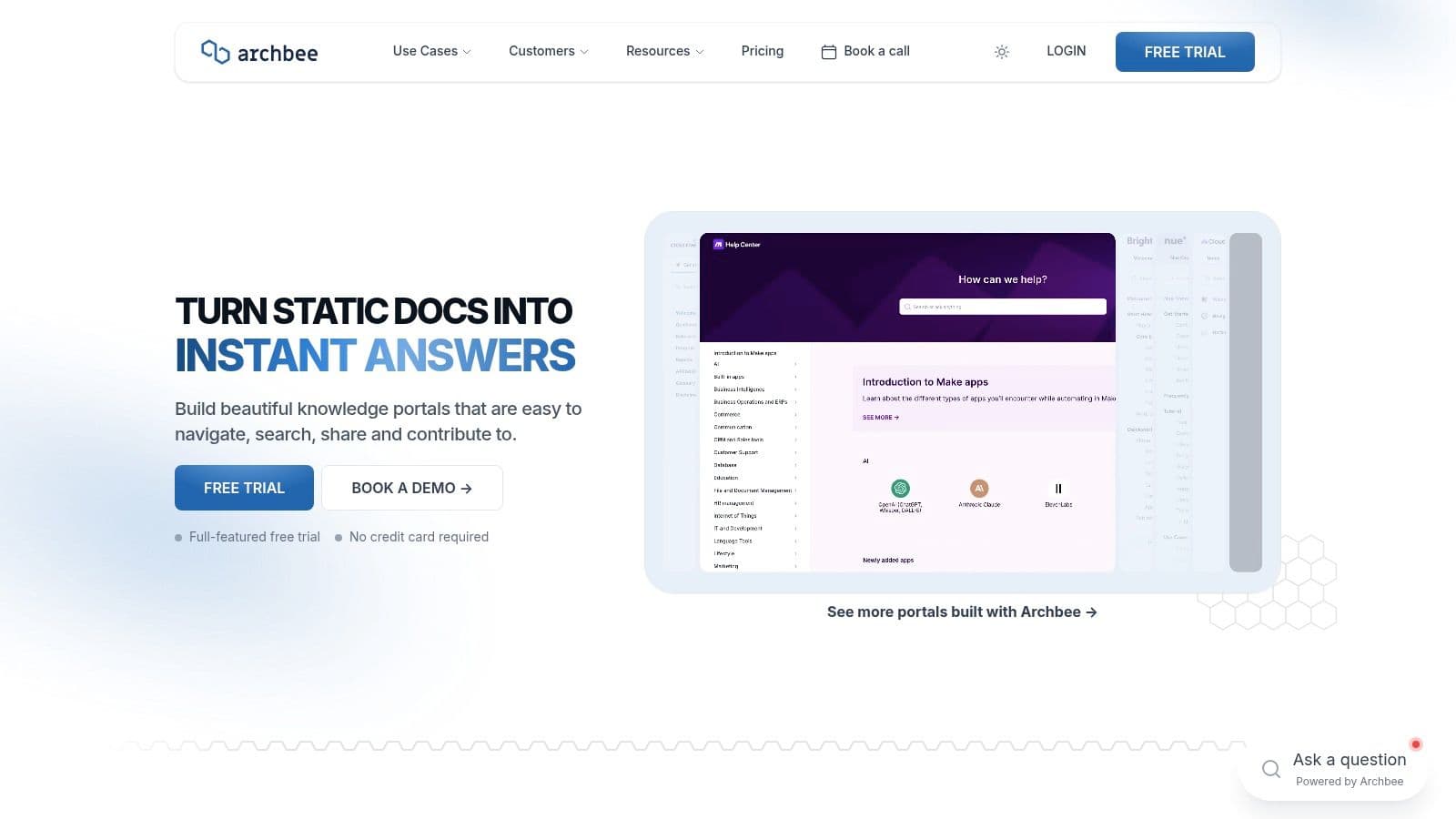Click the Anthropic Claude app icon
This screenshot has width=1456, height=819.
tap(979, 489)
